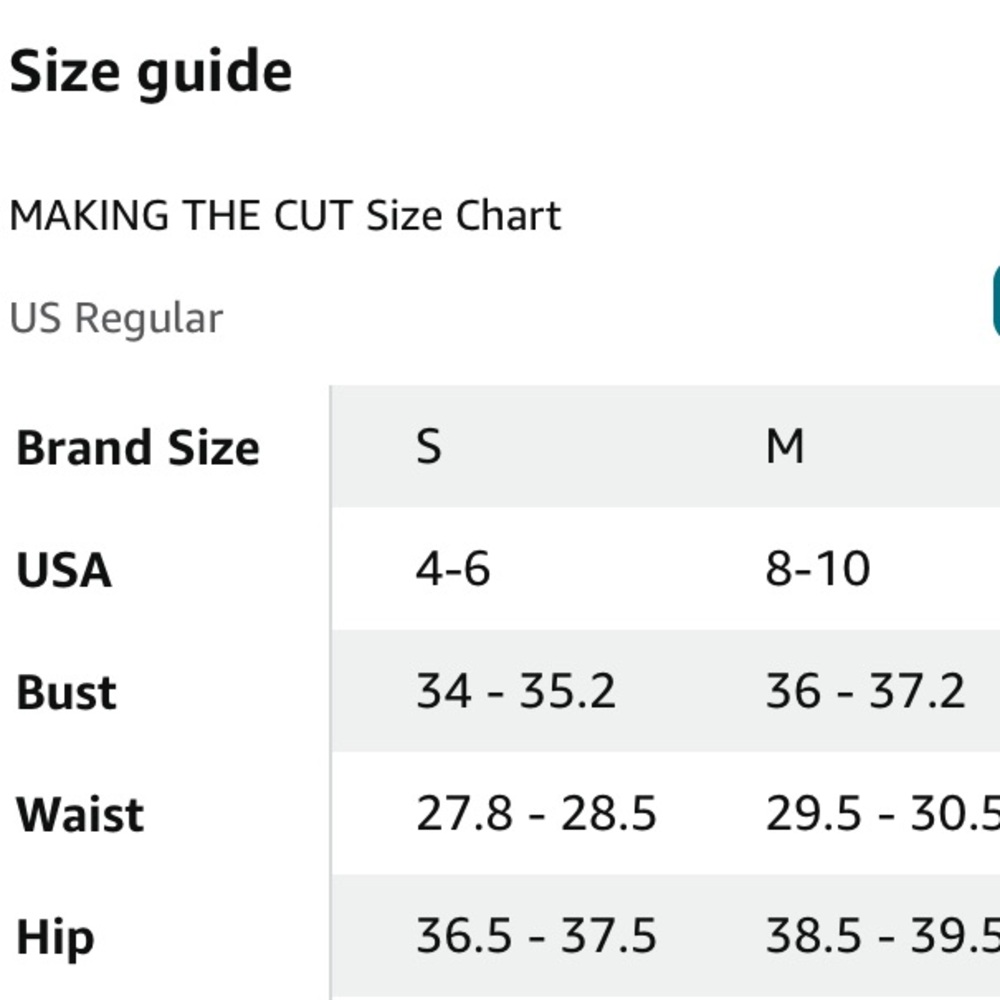Image resolution: width=1000 pixels, height=1000 pixels.
Task: Select the 27.8 - 28.5 waist measurement
Action: pyautogui.click(x=536, y=815)
